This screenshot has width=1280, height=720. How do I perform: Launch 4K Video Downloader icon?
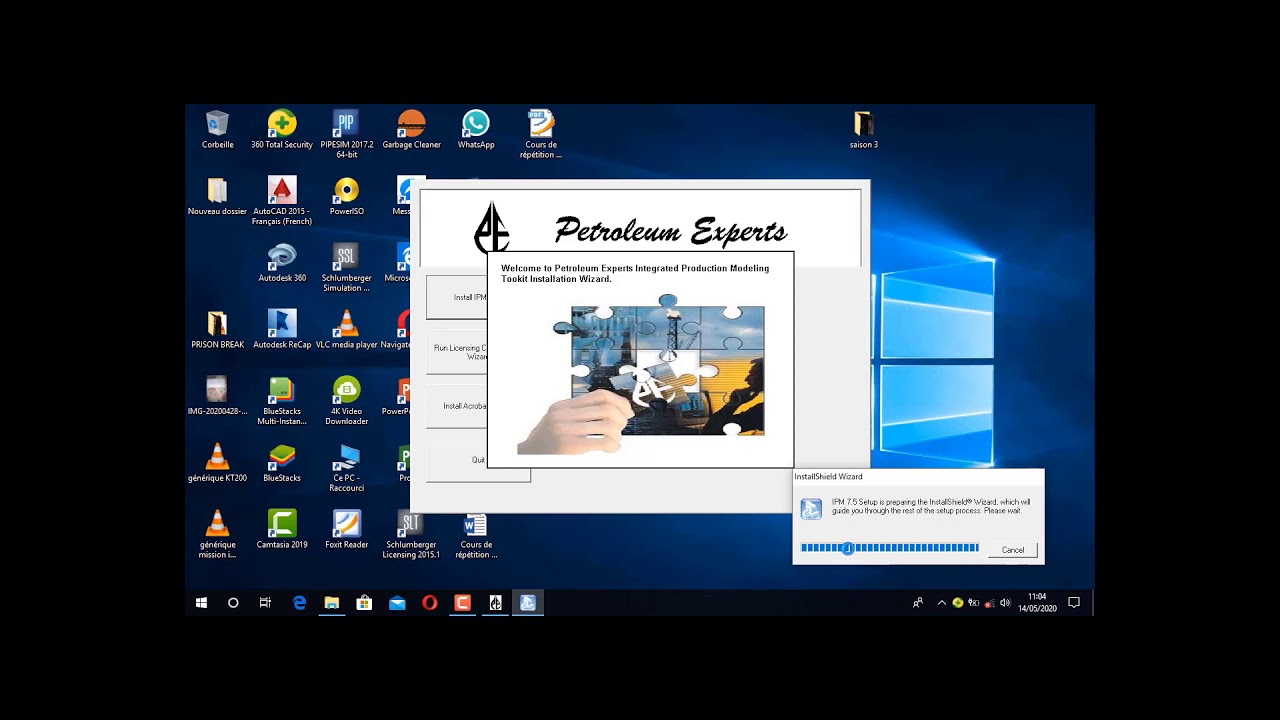click(346, 401)
